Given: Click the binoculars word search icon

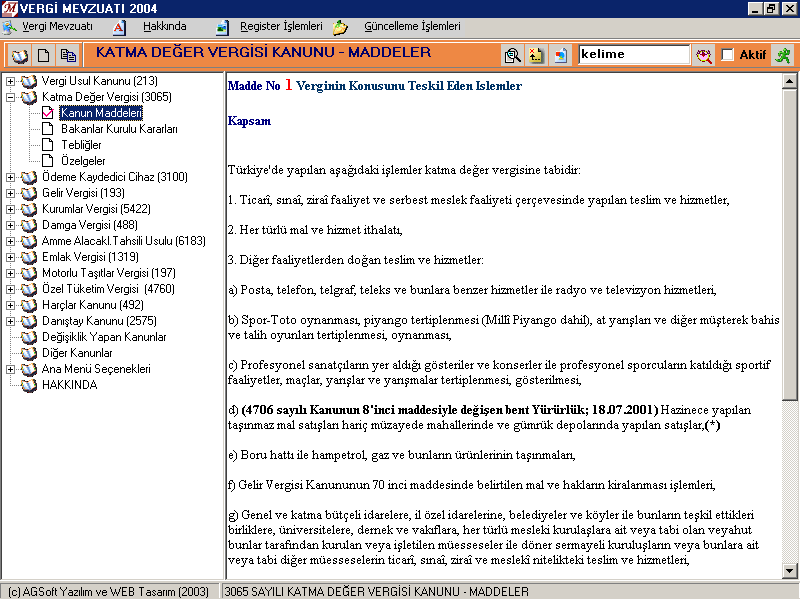Looking at the screenshot, I should (705, 55).
